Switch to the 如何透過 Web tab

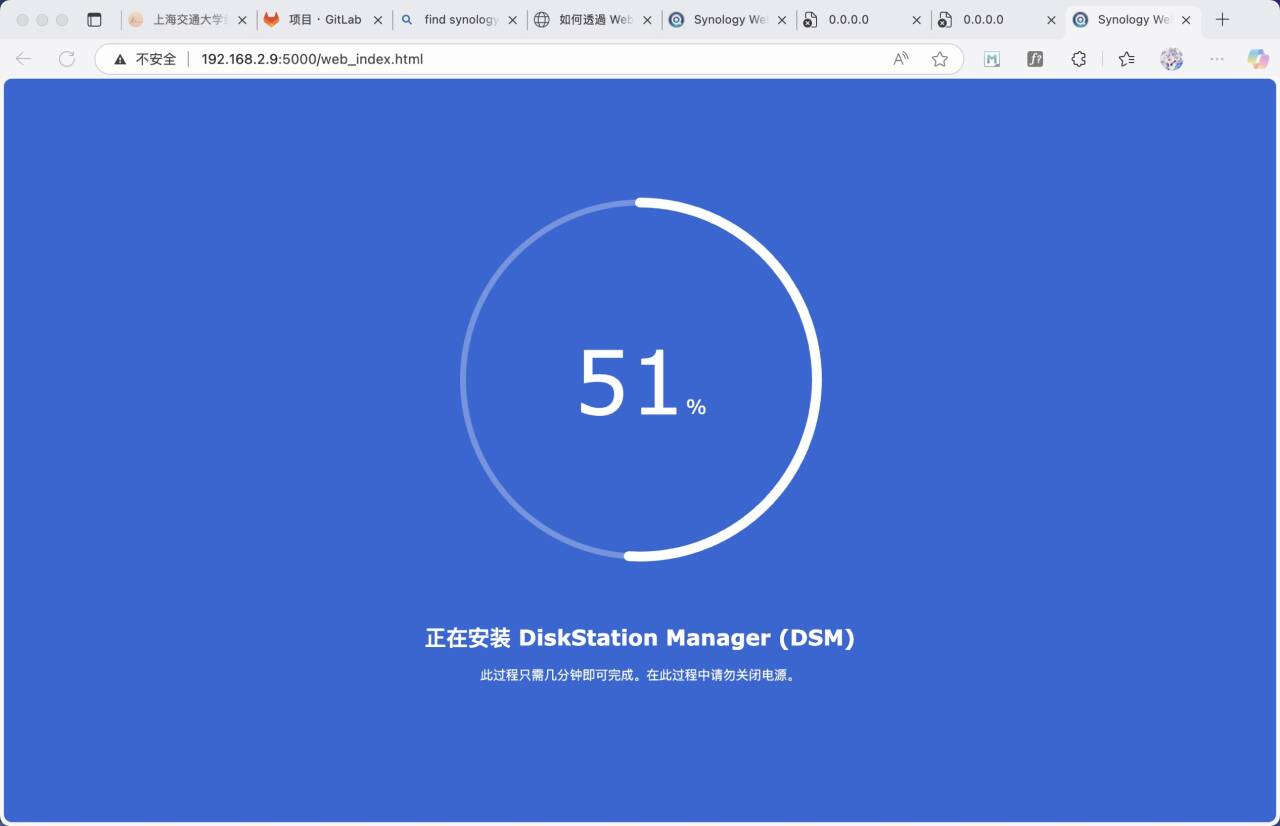593,20
